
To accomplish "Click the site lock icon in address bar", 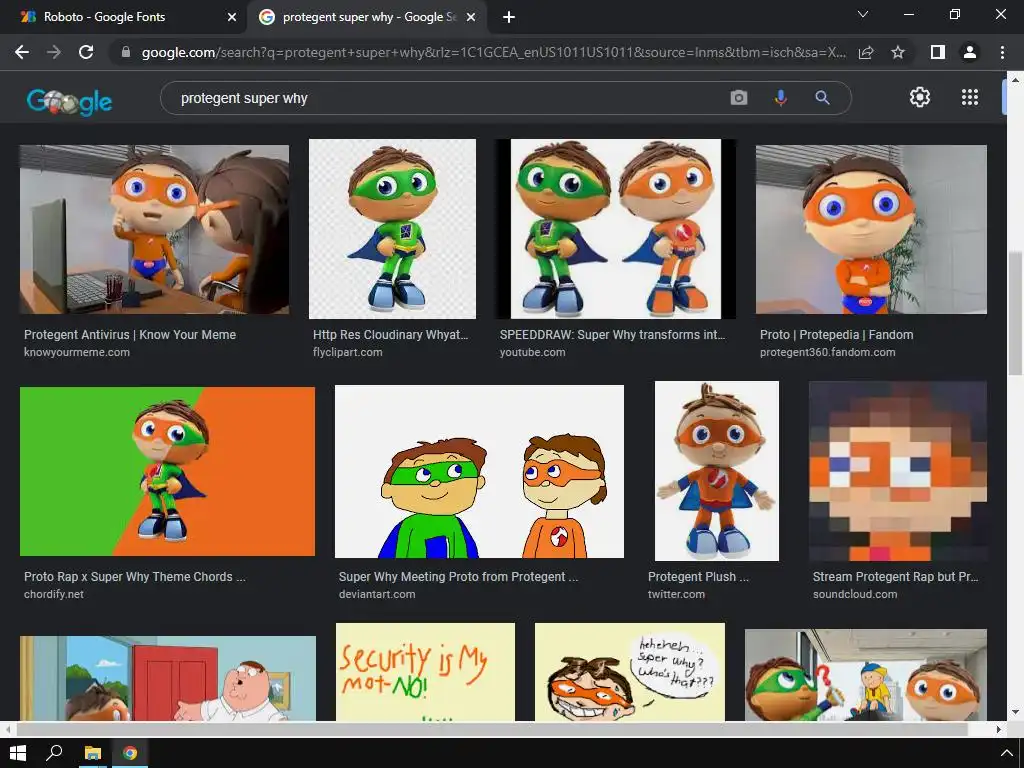I will pyautogui.click(x=126, y=52).
